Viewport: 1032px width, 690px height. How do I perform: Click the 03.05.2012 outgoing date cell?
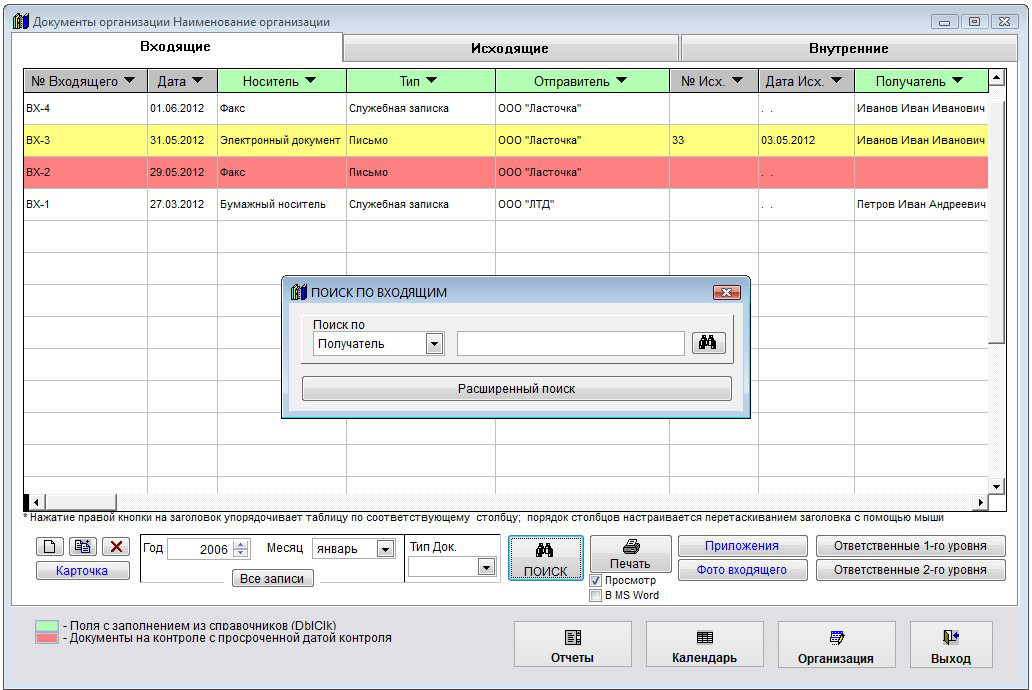806,140
